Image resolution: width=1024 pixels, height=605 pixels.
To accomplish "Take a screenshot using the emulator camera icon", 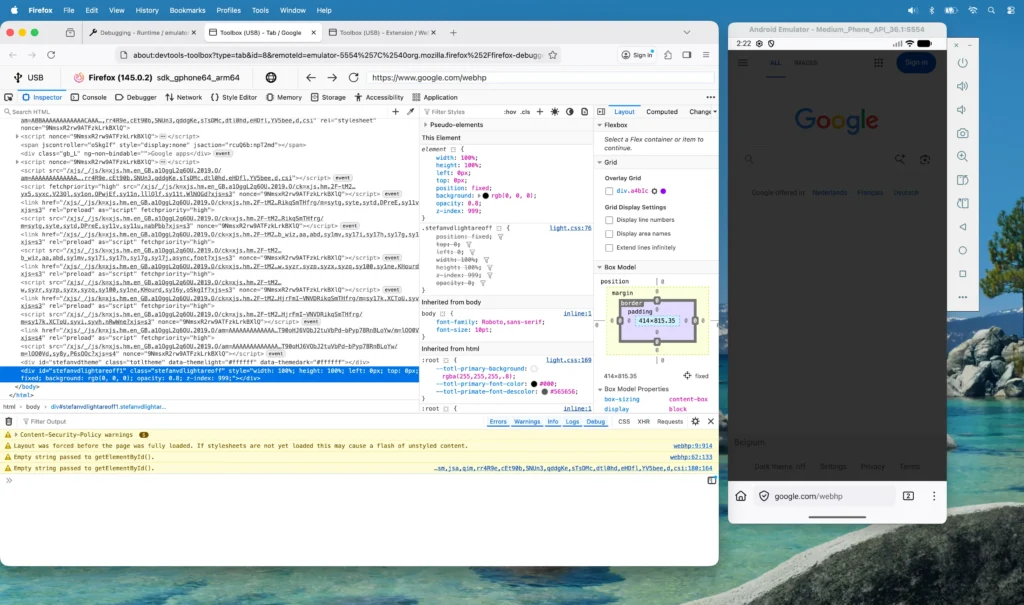I will 961,132.
